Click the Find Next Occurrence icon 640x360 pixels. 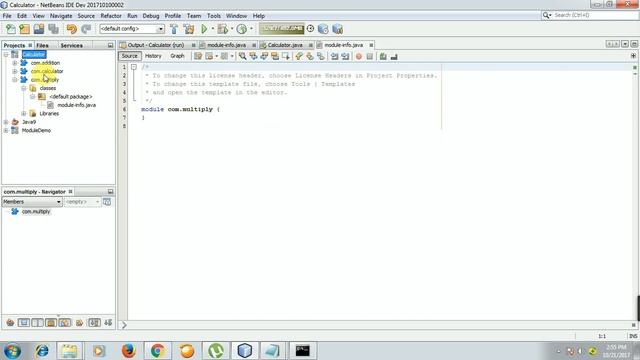point(264,56)
